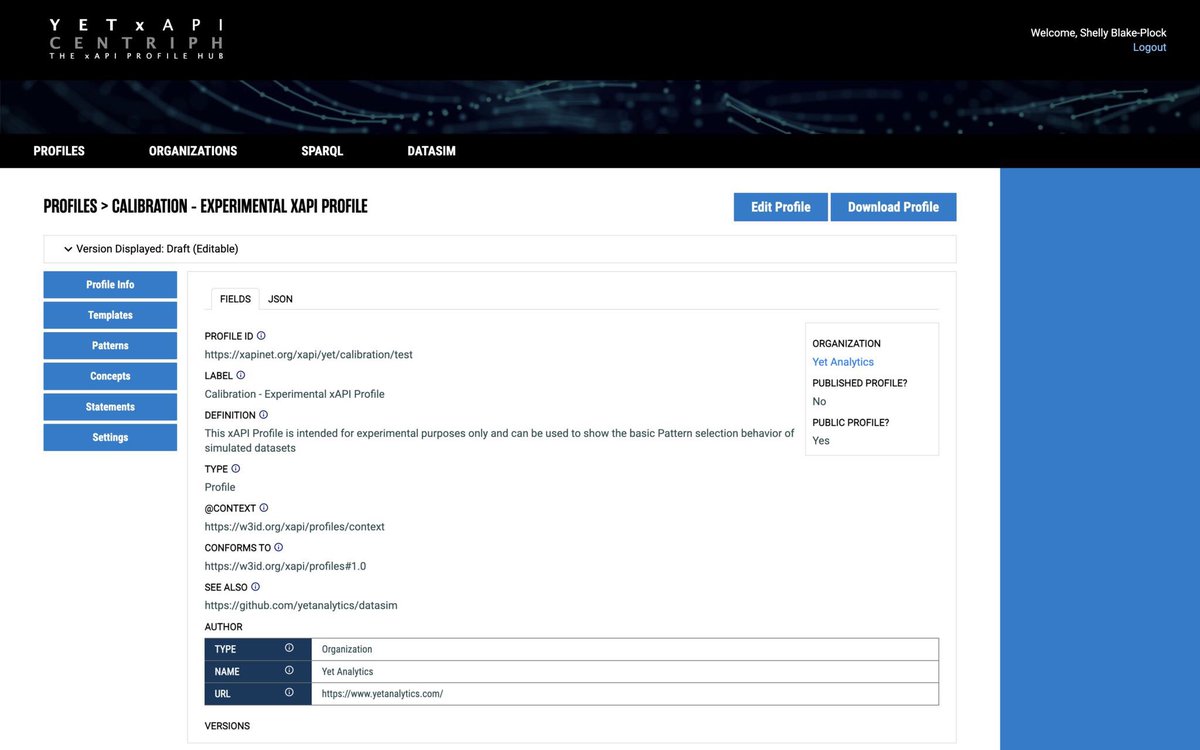Click info icon next to PROFILE ID
Screen dimensions: 1200x750
[x=261, y=336]
